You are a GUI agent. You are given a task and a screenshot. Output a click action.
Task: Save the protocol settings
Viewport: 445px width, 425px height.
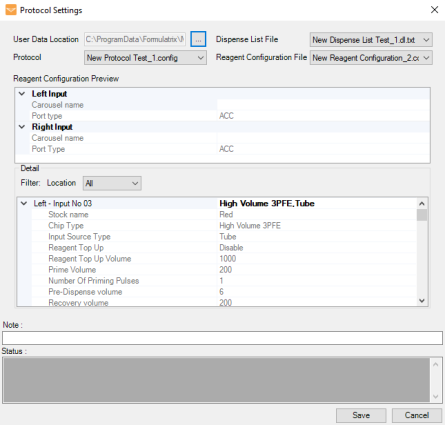tap(361, 415)
